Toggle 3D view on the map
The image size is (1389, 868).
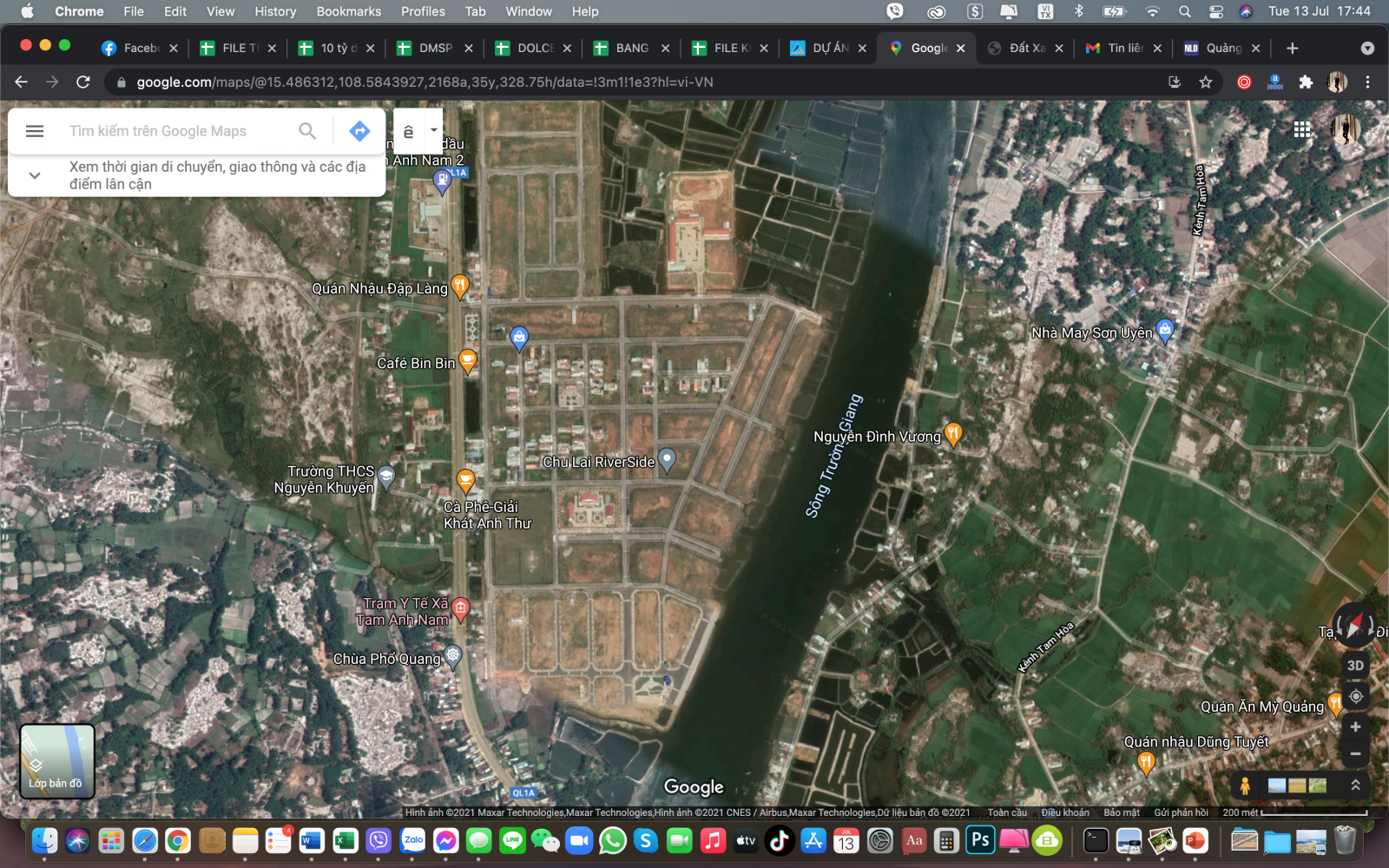pyautogui.click(x=1355, y=666)
